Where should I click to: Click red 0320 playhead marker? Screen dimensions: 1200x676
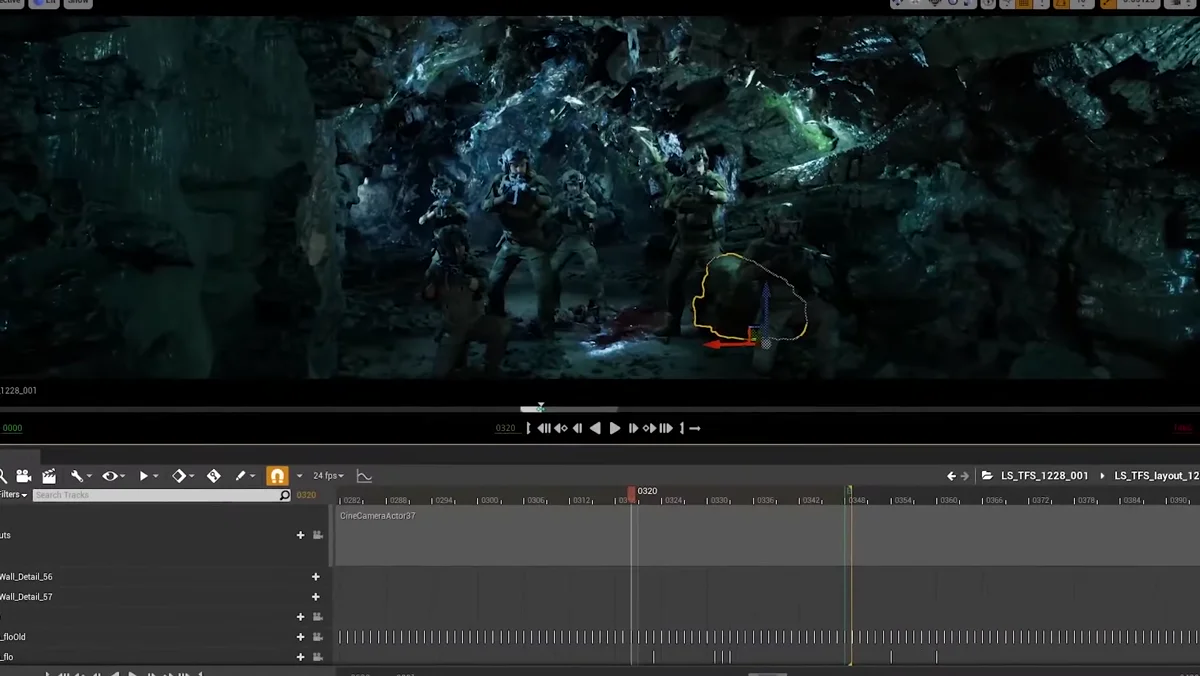pos(631,493)
